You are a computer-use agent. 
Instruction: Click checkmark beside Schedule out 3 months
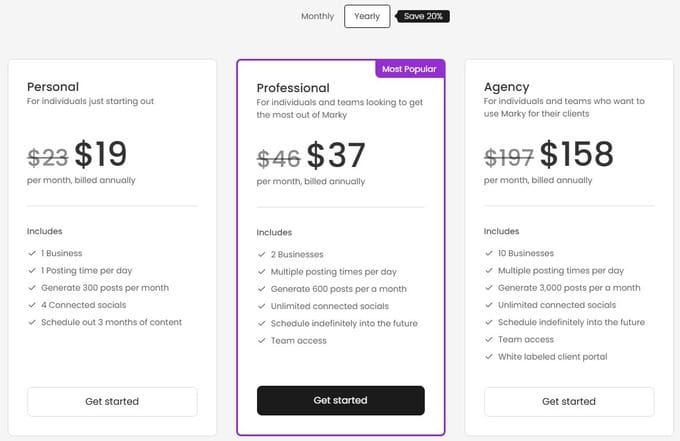click(x=31, y=322)
